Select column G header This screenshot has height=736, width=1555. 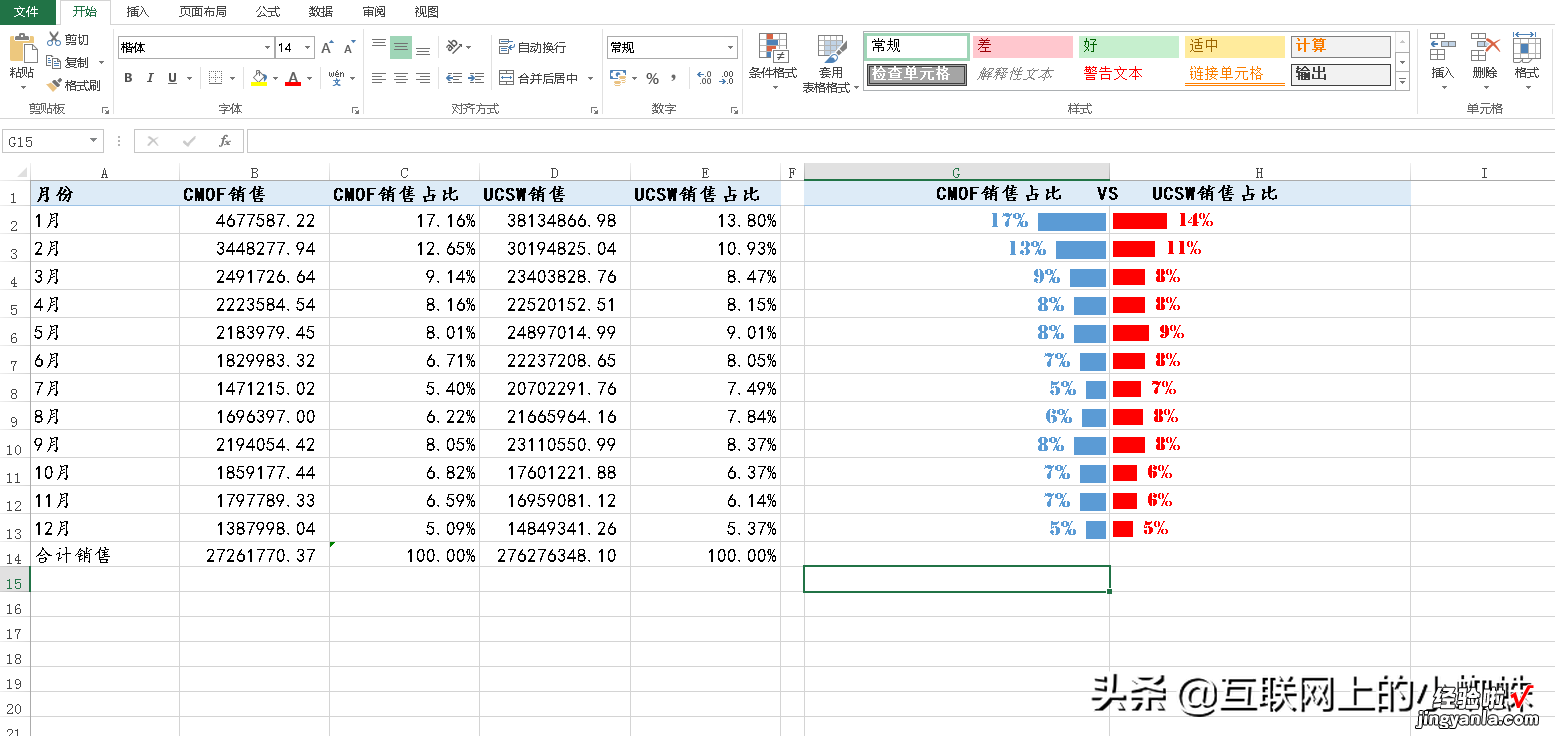[x=957, y=173]
